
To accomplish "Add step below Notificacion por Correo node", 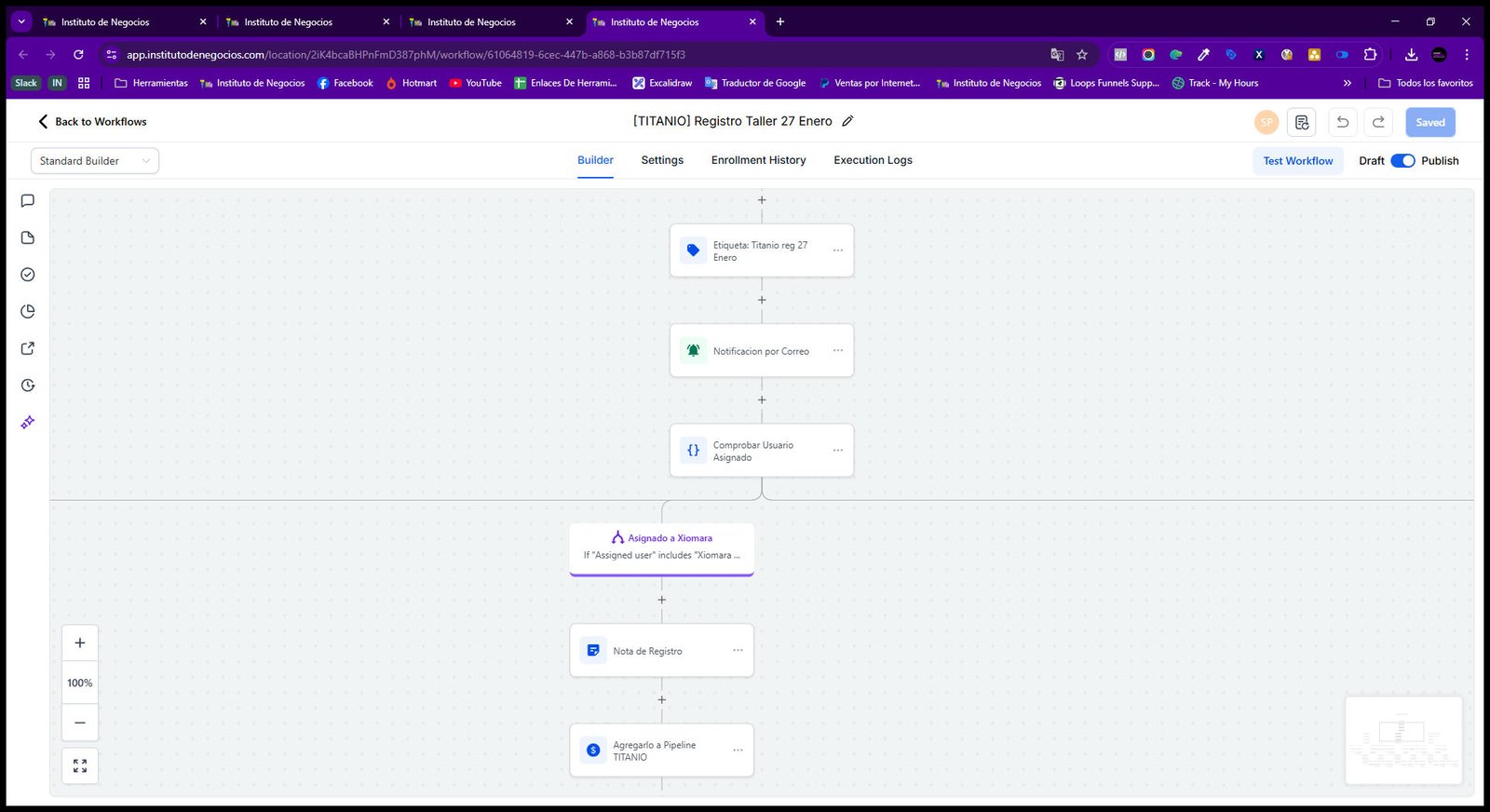I will coord(762,399).
